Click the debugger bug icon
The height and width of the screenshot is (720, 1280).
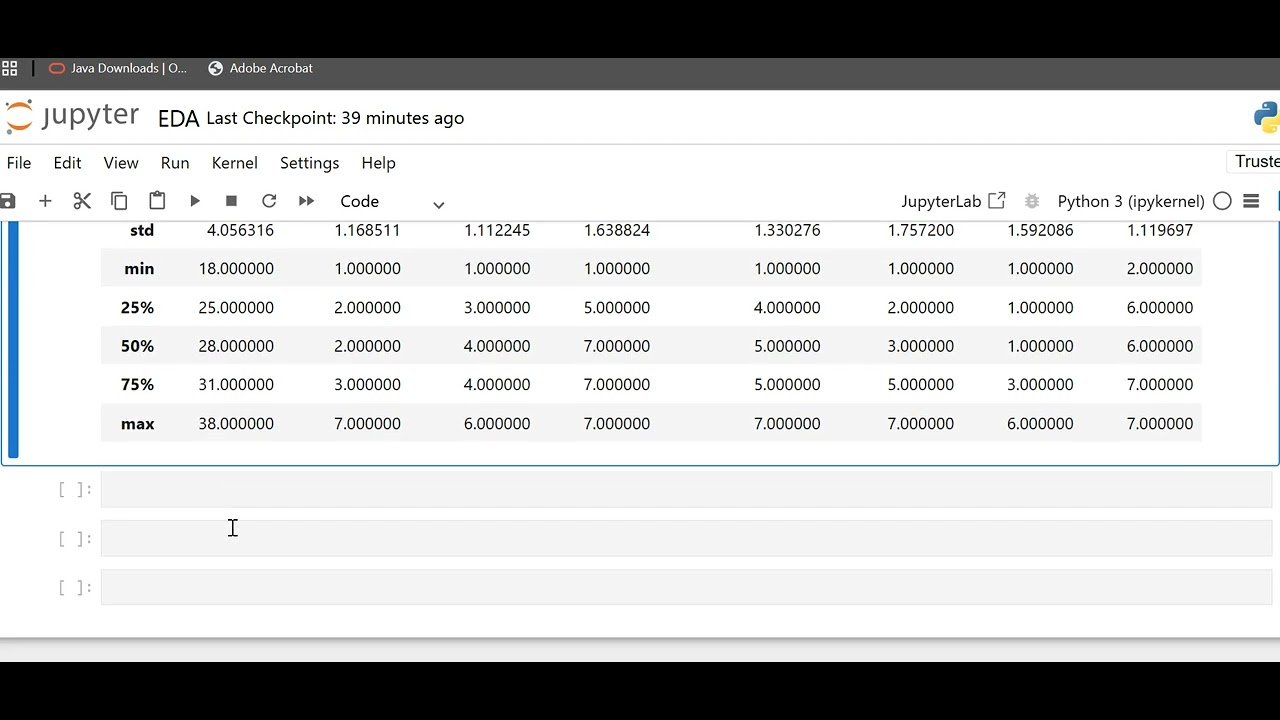1032,201
